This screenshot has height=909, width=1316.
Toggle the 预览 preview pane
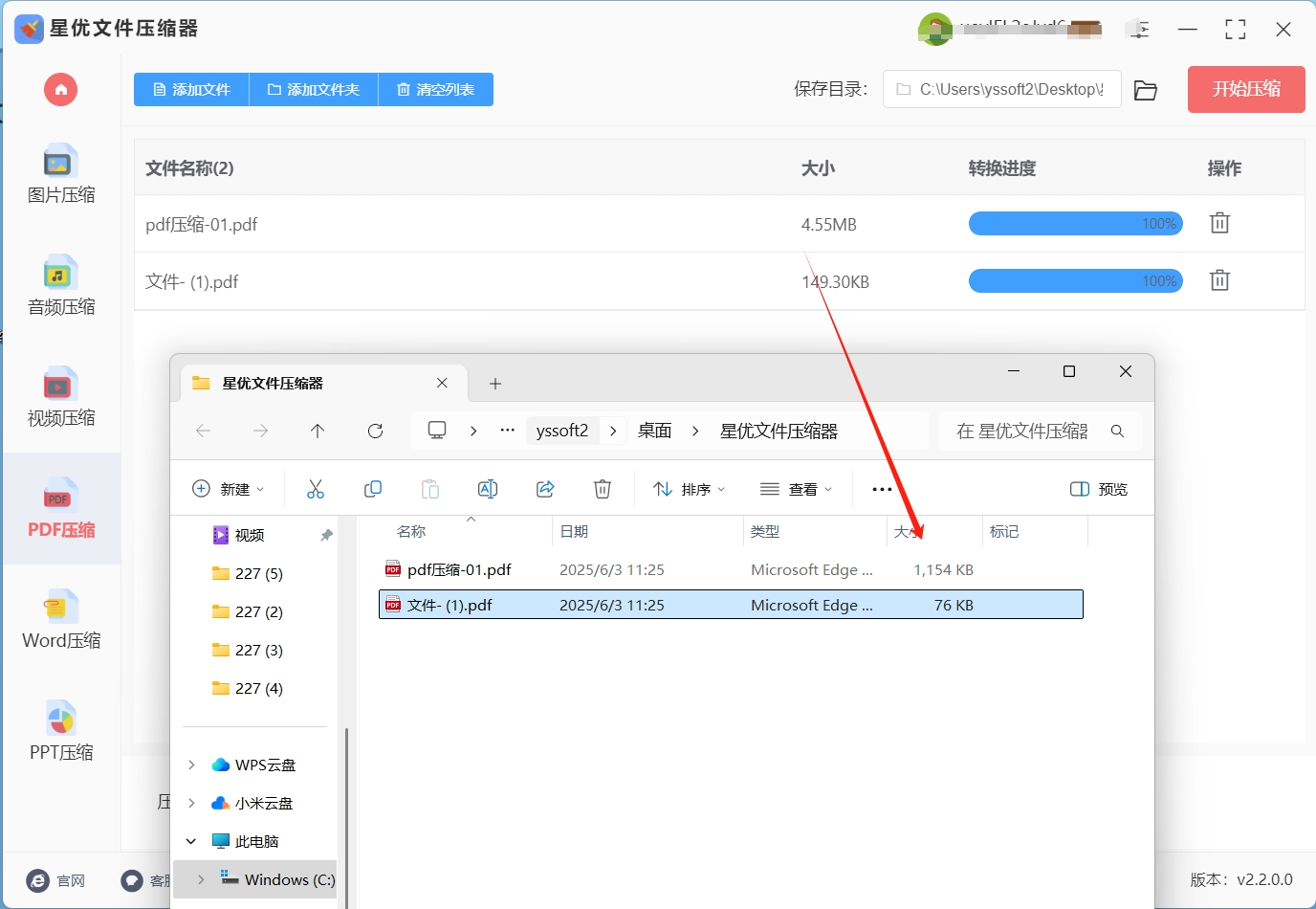point(1099,489)
